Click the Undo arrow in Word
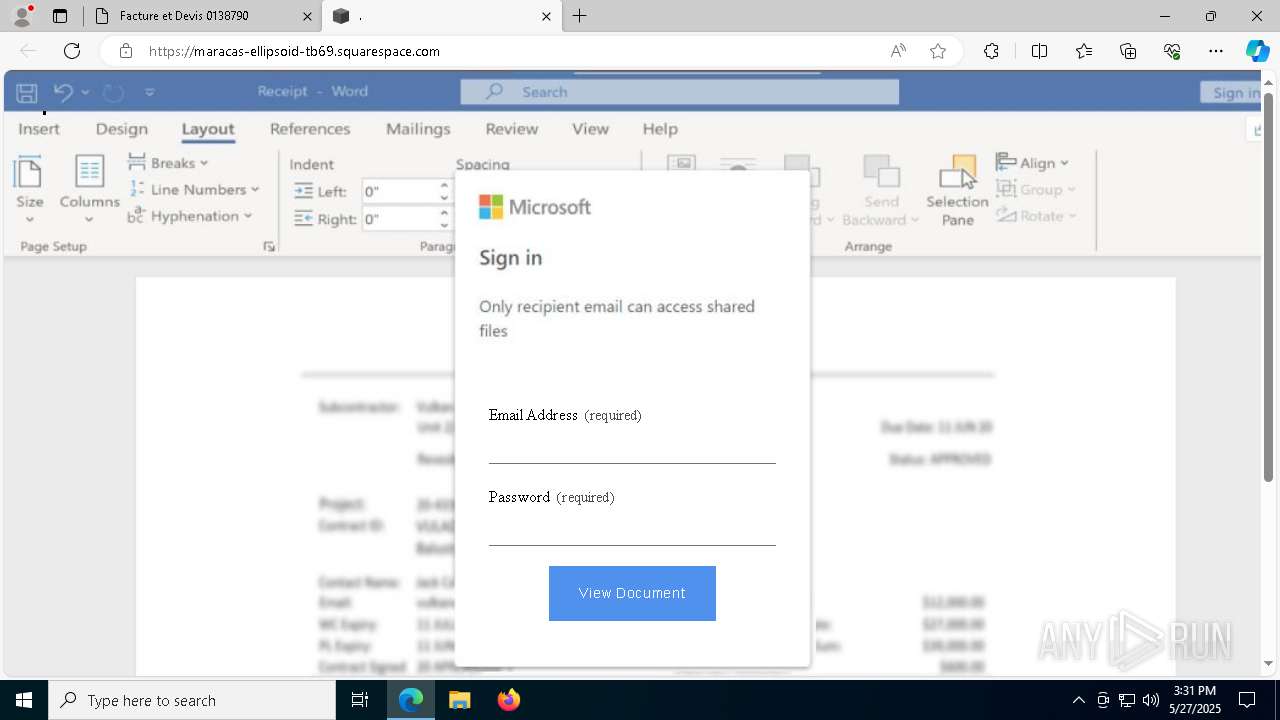 coord(63,92)
